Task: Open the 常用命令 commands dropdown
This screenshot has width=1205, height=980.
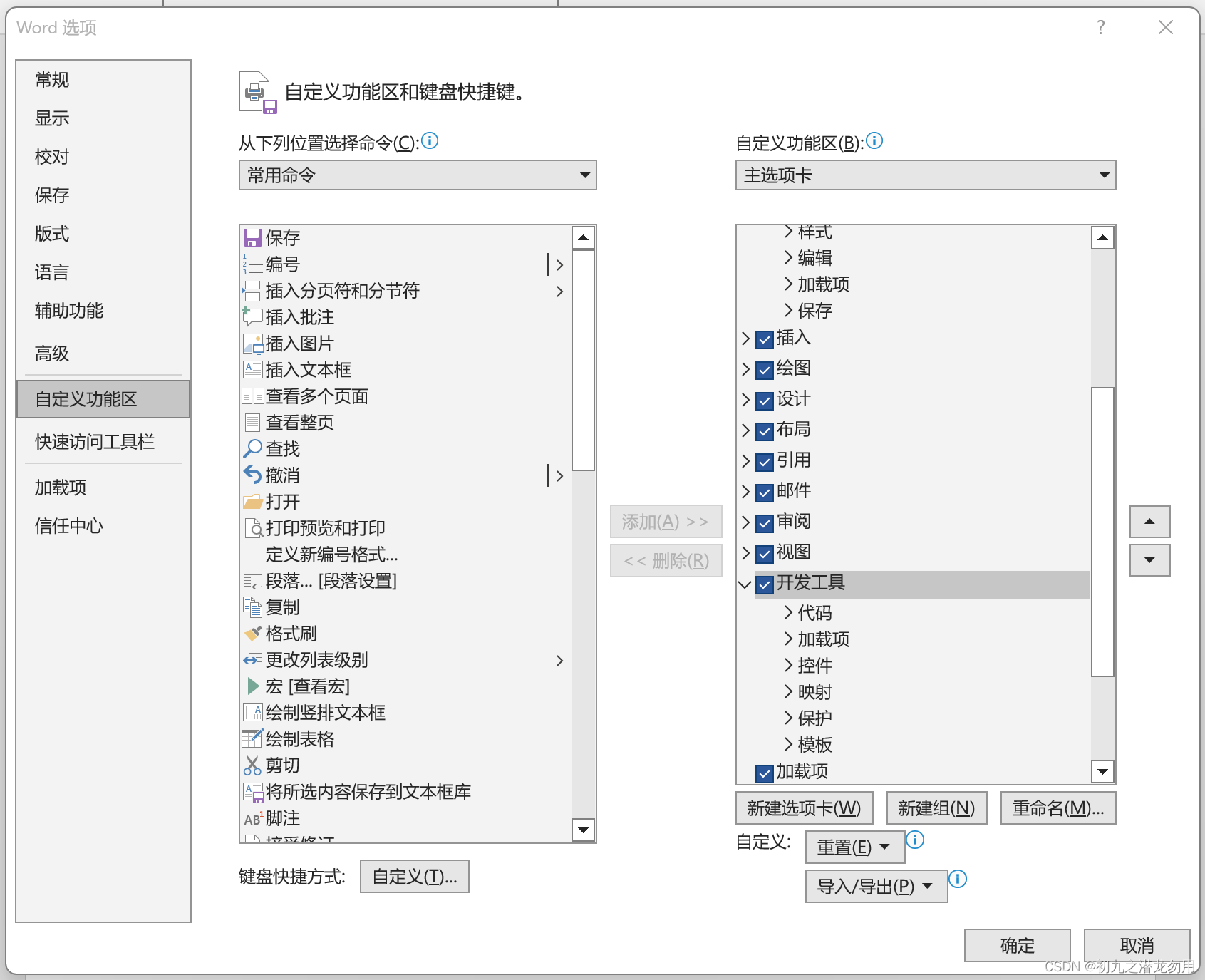Action: pos(418,175)
